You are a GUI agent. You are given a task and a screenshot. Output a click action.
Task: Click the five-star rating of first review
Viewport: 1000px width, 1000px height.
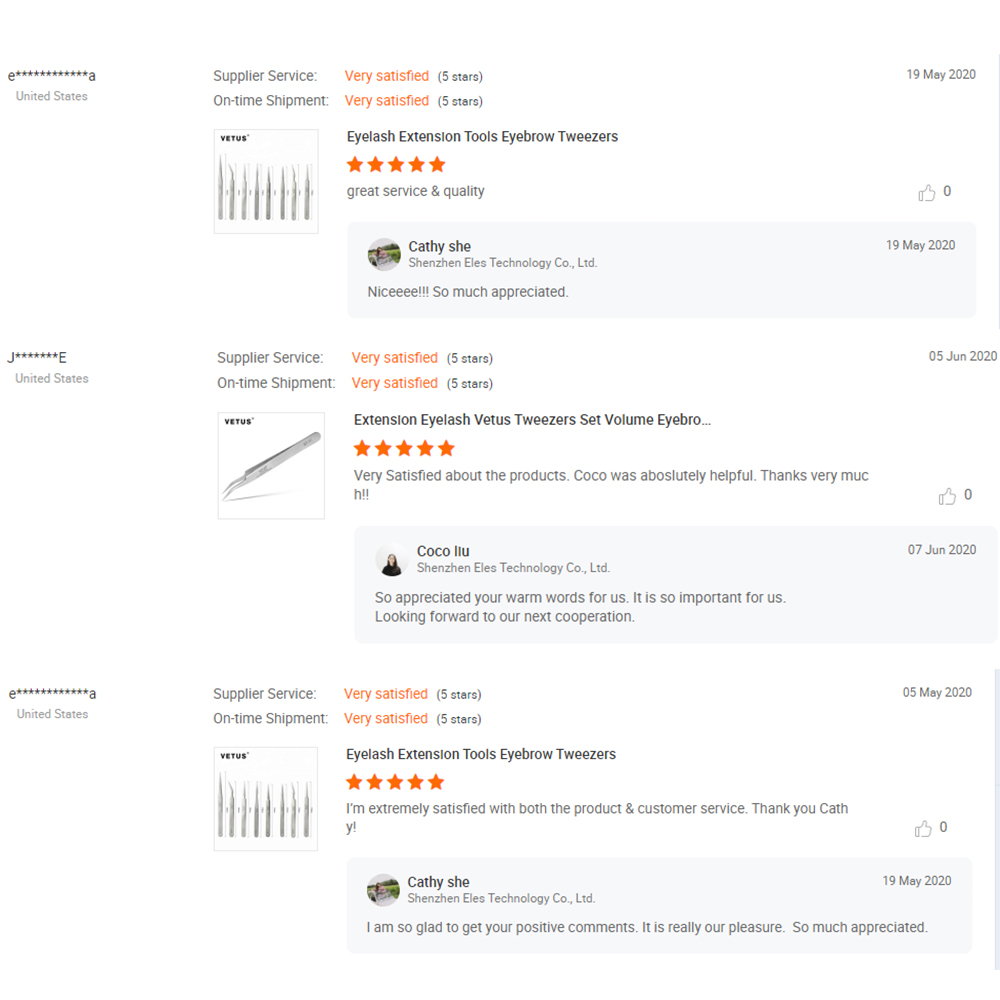pyautogui.click(x=396, y=165)
